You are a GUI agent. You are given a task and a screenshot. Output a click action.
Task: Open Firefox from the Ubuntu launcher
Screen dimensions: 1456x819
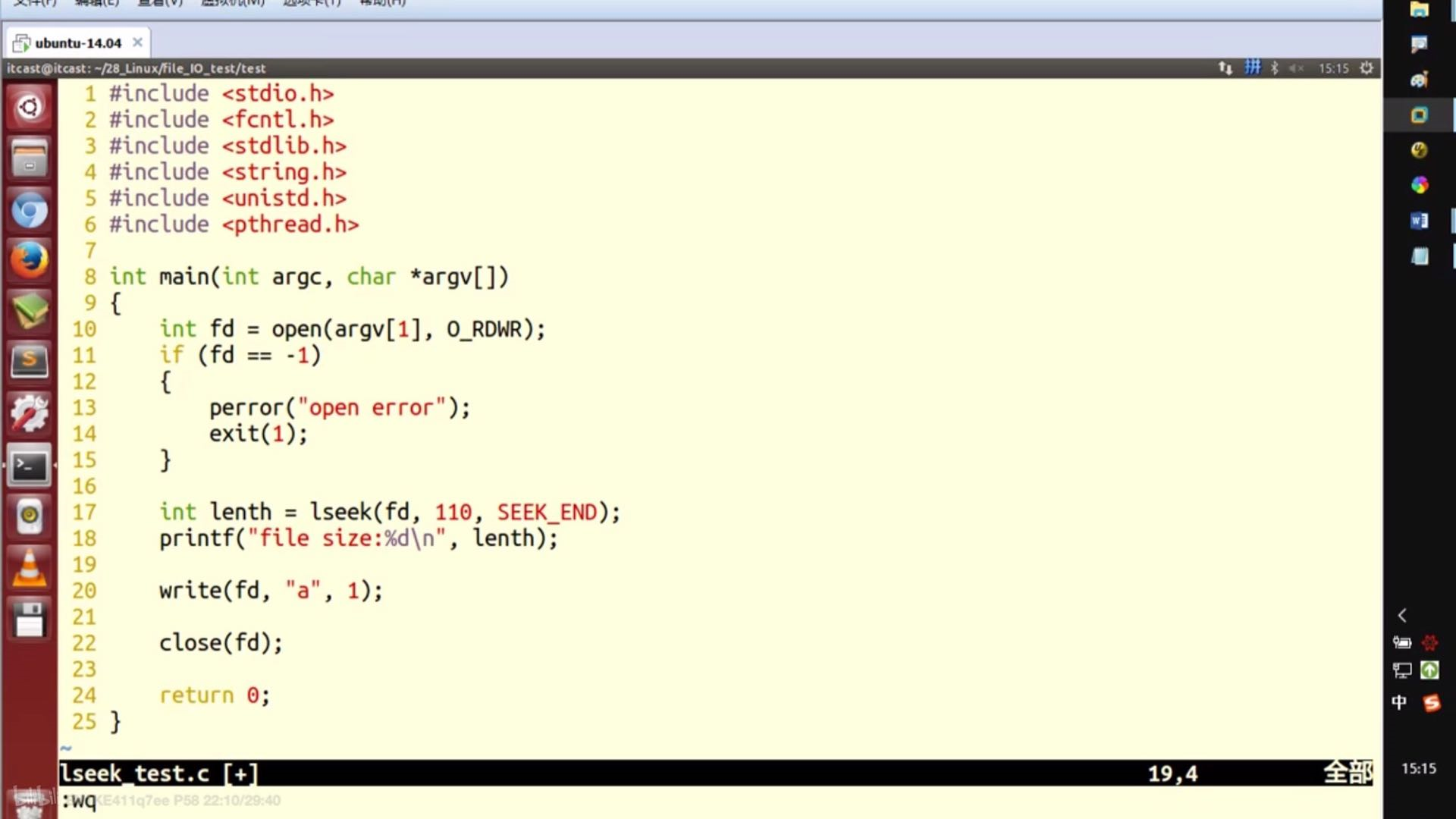click(x=29, y=259)
